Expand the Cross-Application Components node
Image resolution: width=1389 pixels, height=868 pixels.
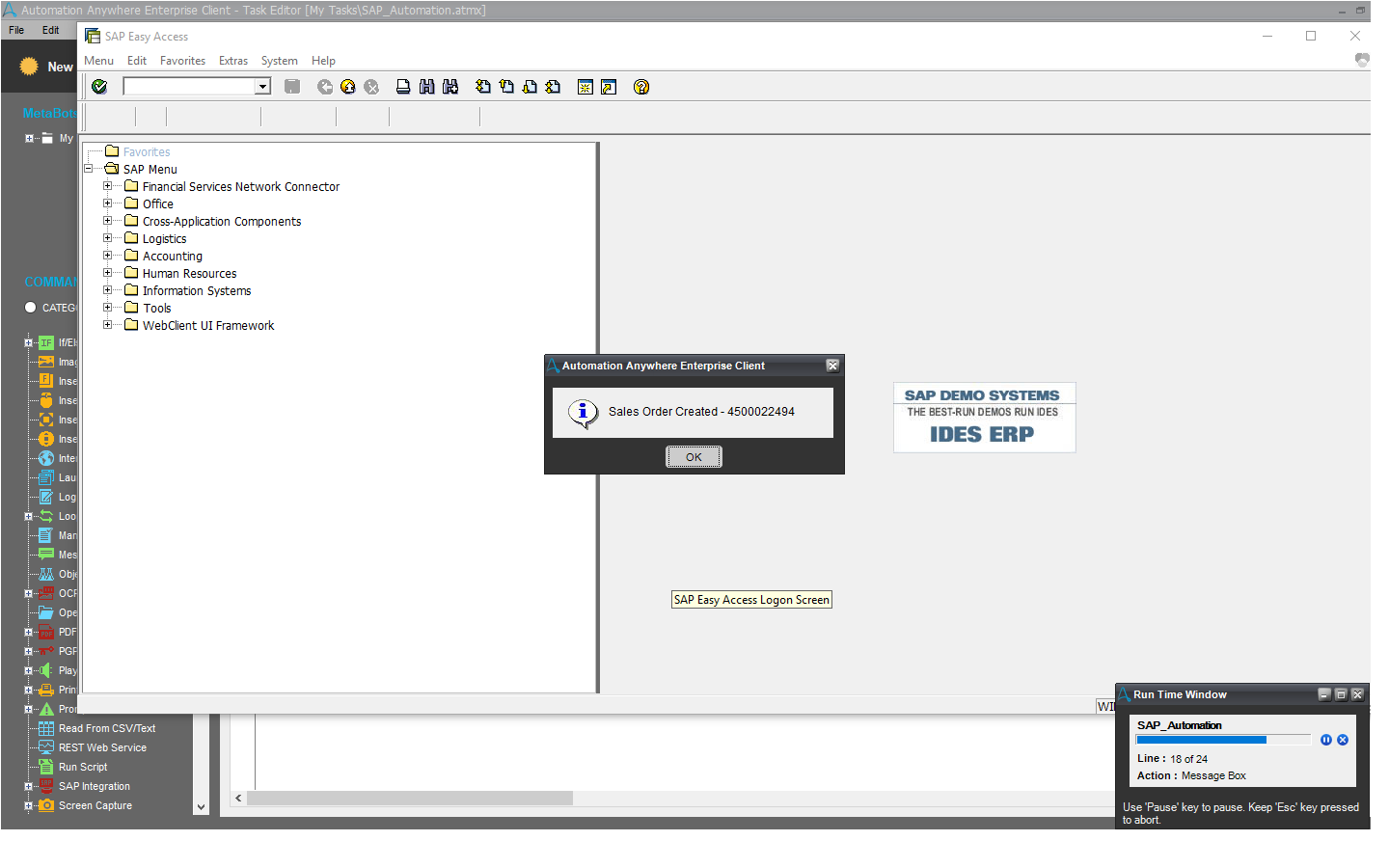tap(108, 221)
